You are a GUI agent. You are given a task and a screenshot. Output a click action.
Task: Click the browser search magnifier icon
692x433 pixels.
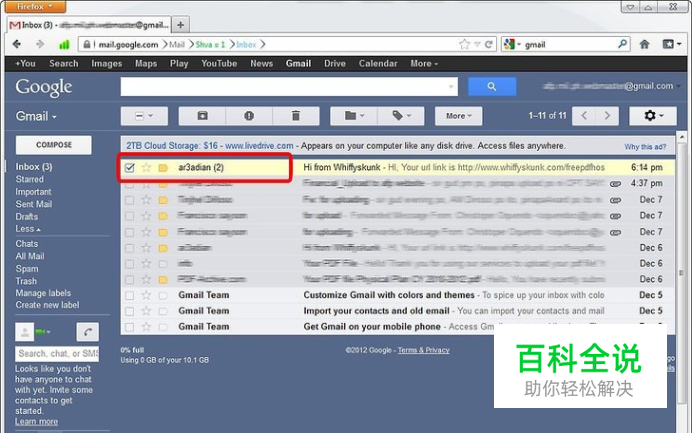click(622, 44)
